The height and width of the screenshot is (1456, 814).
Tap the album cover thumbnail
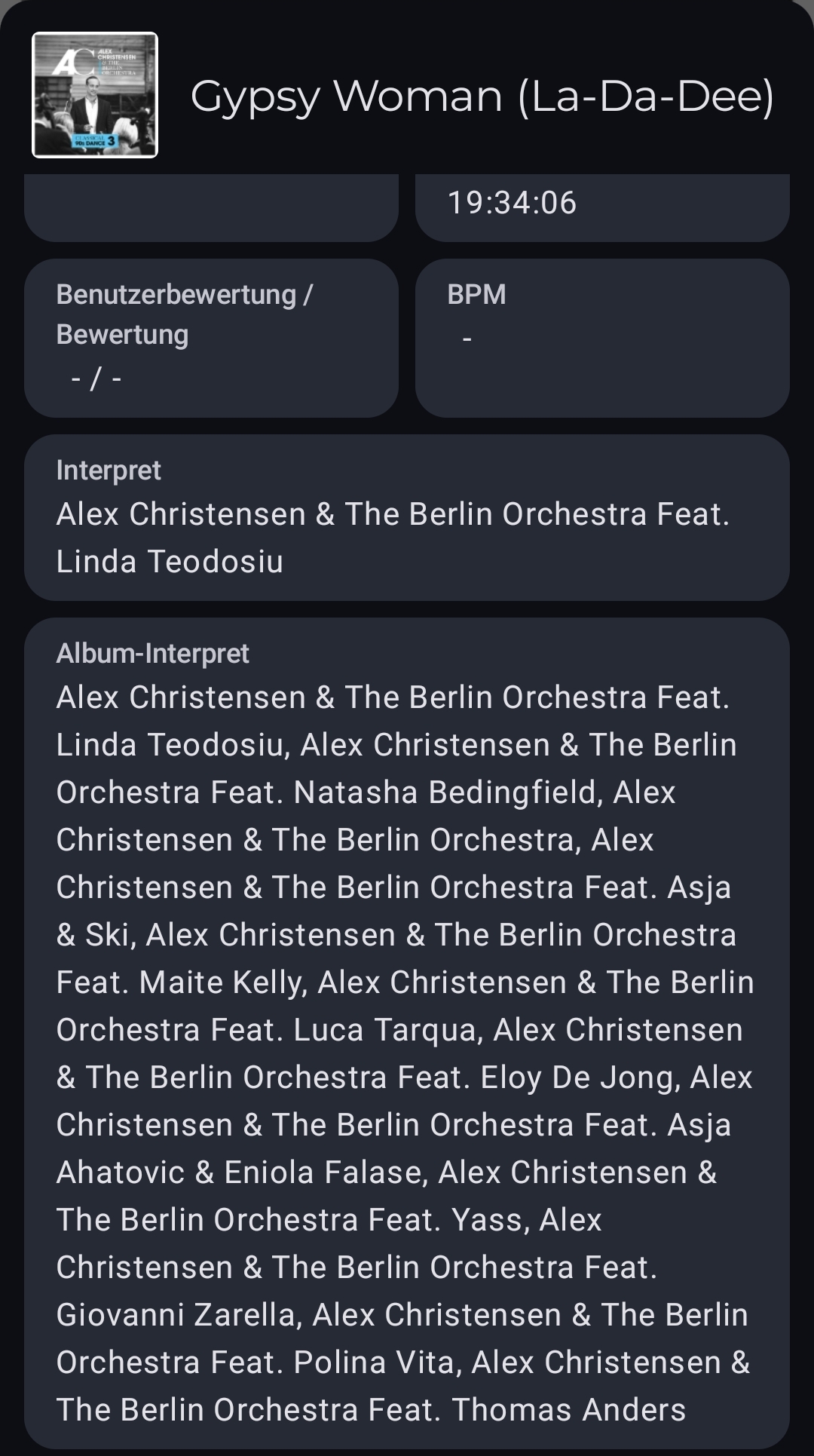[95, 95]
